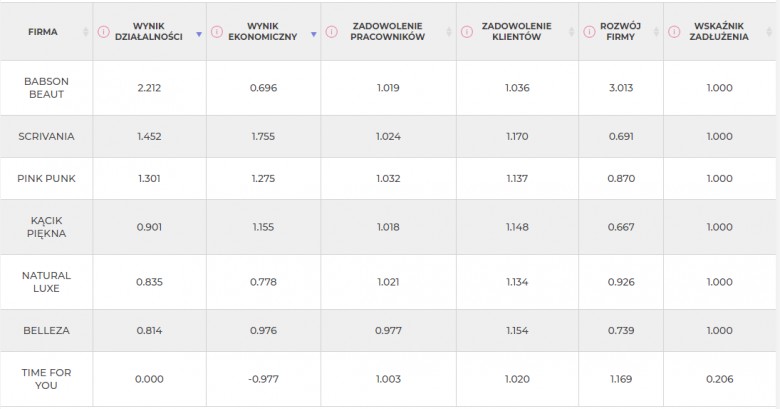Pick the TIME FOR YOU row
This screenshot has width=780, height=409.
tap(388, 379)
